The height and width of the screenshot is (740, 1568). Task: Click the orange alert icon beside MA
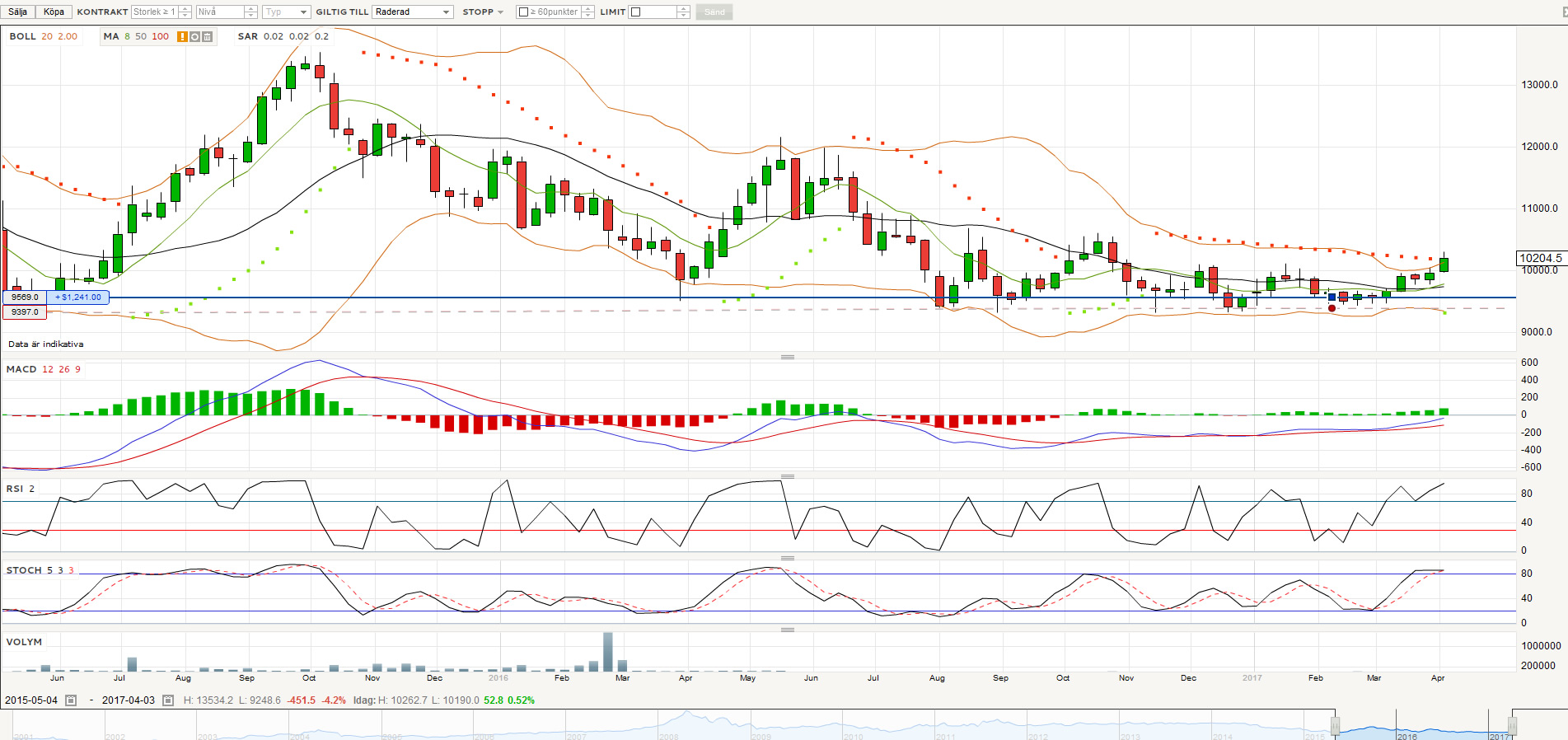[182, 36]
